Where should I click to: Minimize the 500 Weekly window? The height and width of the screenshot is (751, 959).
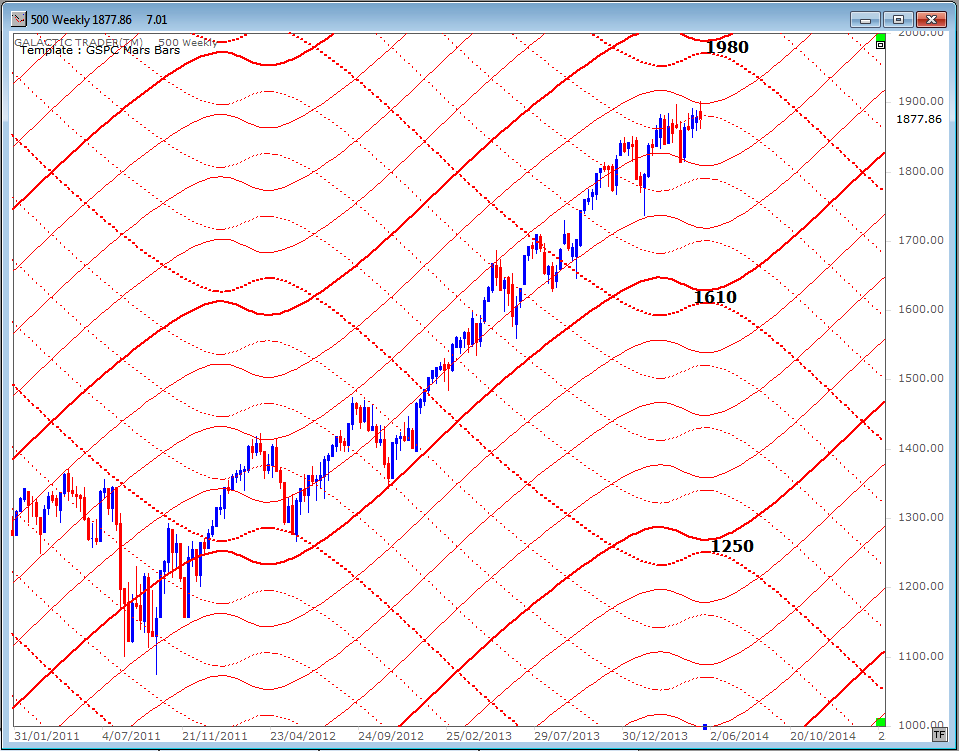pyautogui.click(x=865, y=19)
